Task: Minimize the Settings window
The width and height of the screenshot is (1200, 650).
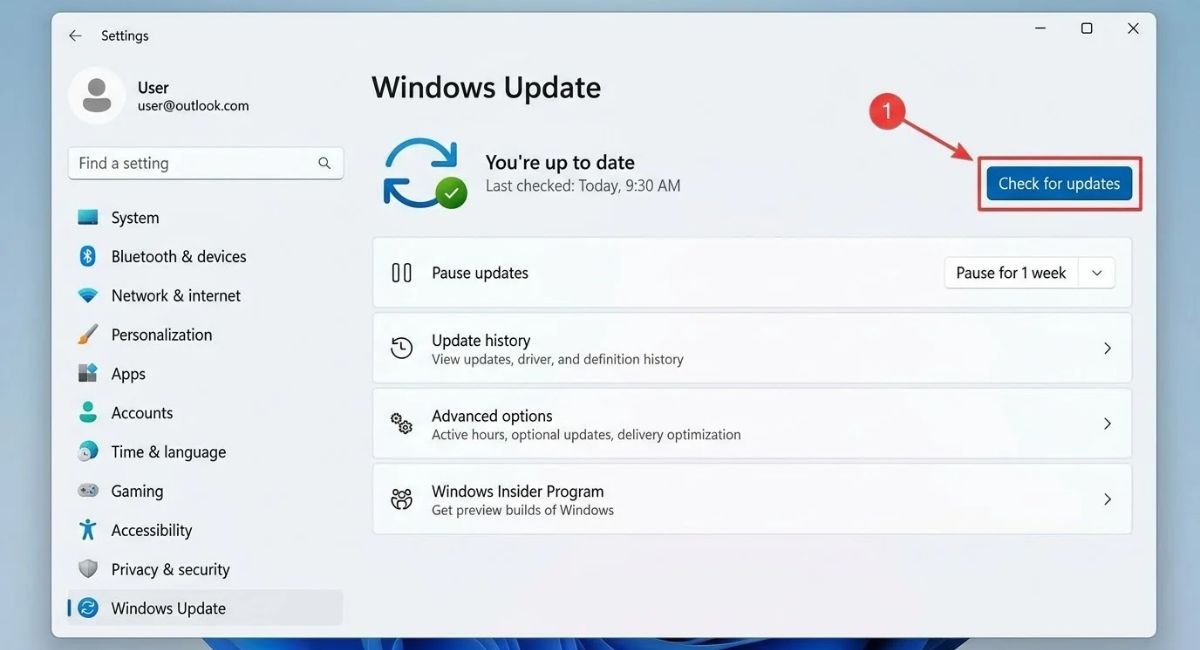Action: click(x=1040, y=29)
